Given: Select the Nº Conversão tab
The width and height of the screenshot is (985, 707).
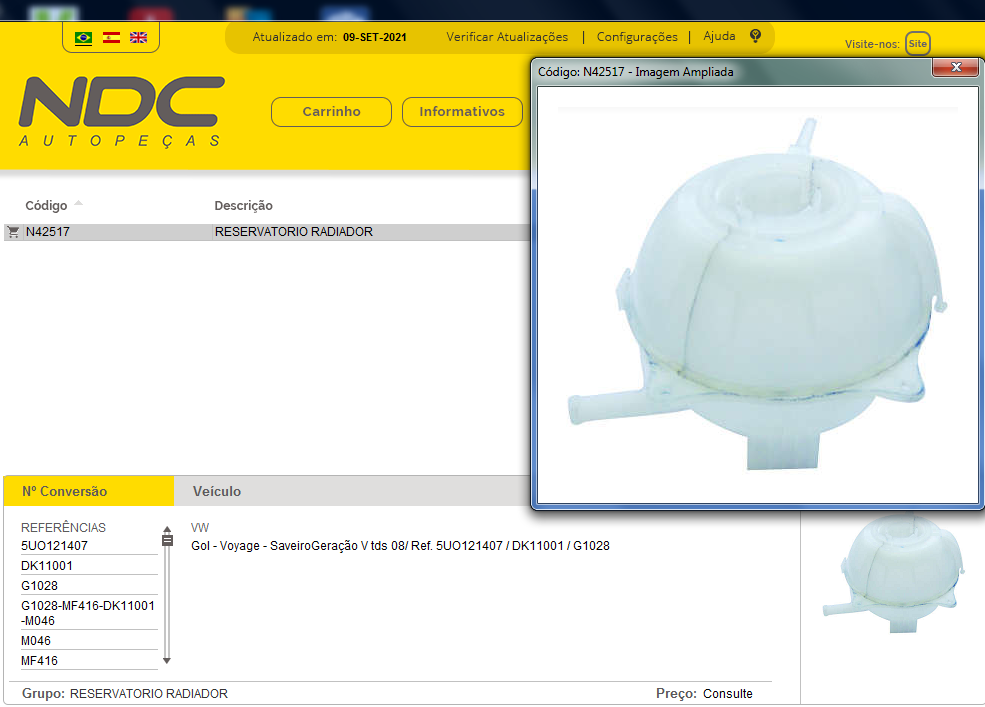Looking at the screenshot, I should (x=64, y=491).
